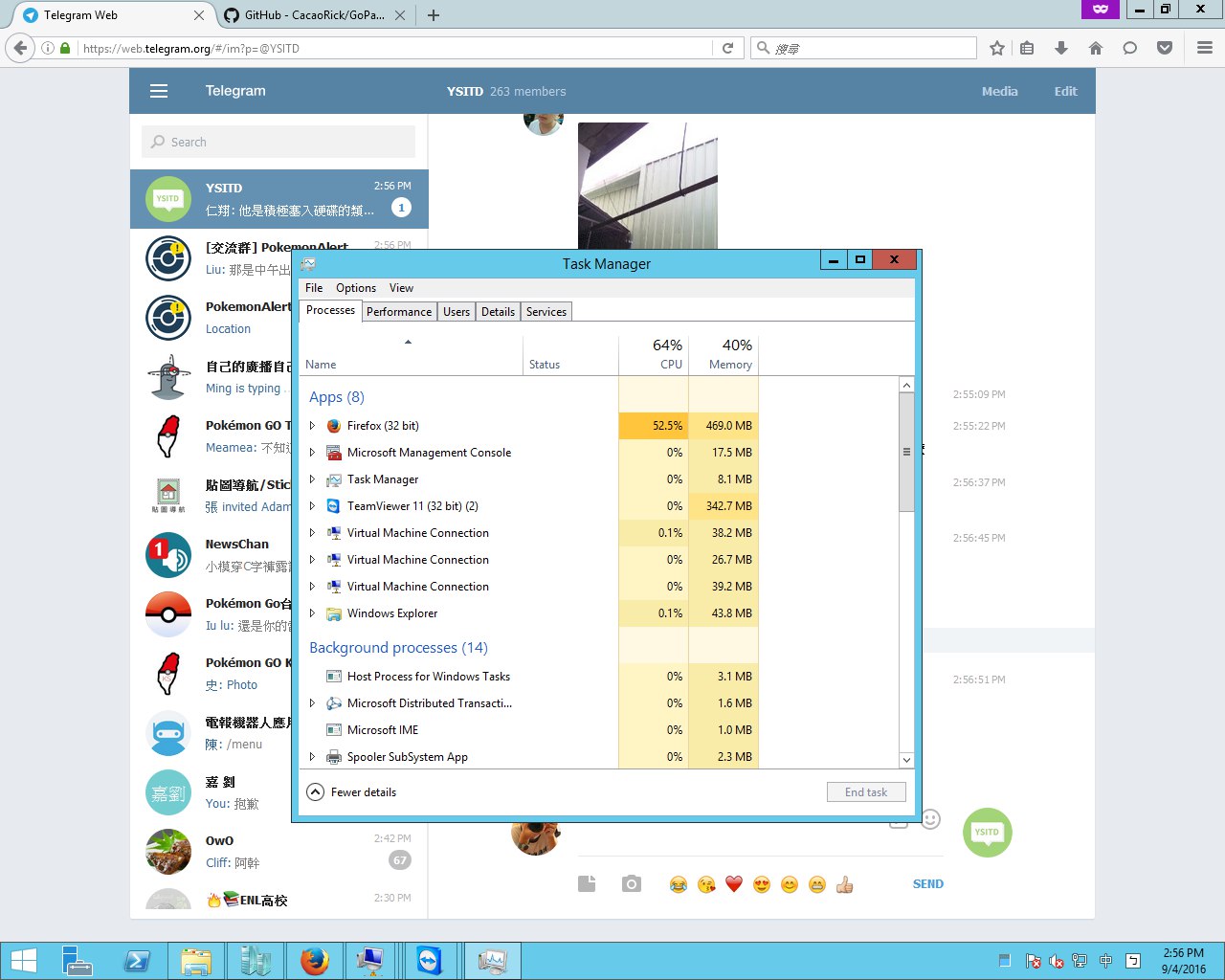Sort processes by the CPU column
This screenshot has width=1225, height=980.
coord(654,353)
